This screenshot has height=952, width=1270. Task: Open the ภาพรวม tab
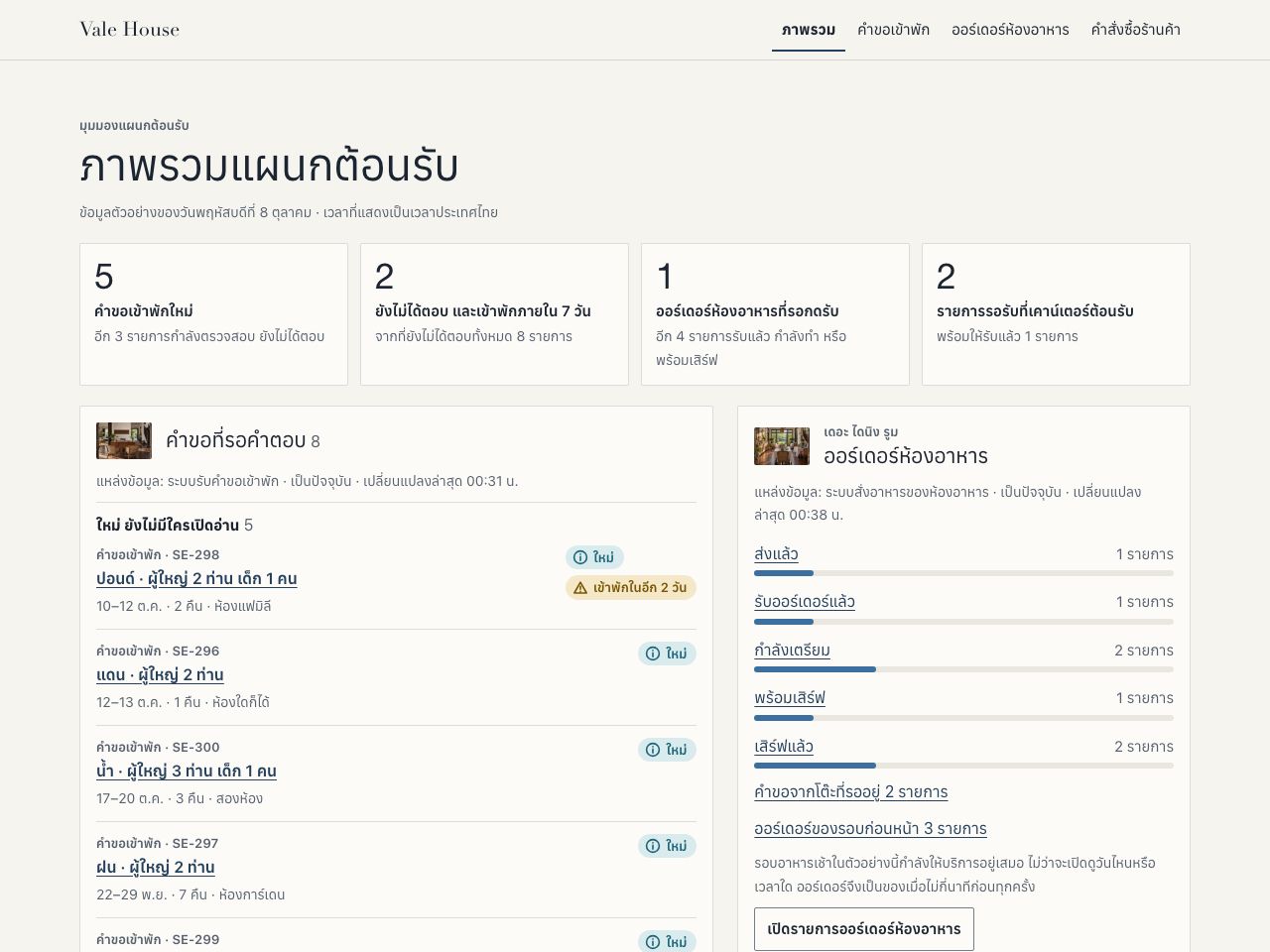point(809,30)
